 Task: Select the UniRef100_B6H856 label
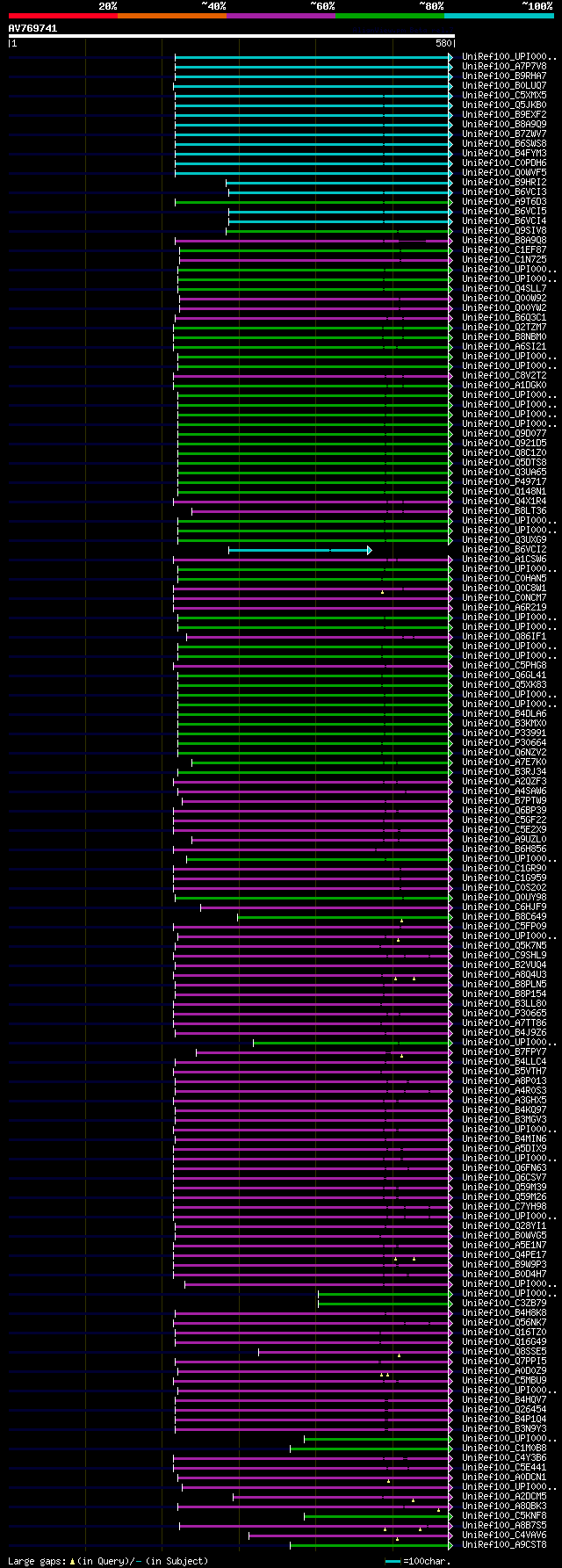coord(504,849)
